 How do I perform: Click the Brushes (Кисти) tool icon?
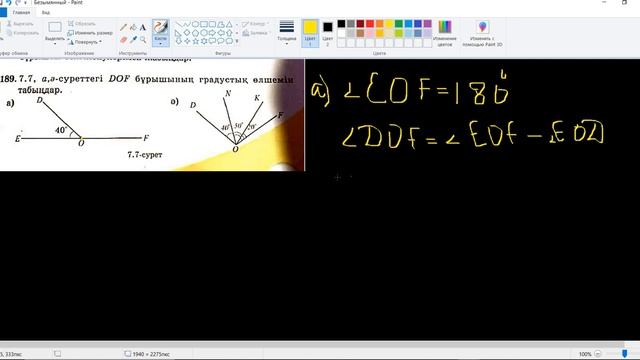[160, 27]
